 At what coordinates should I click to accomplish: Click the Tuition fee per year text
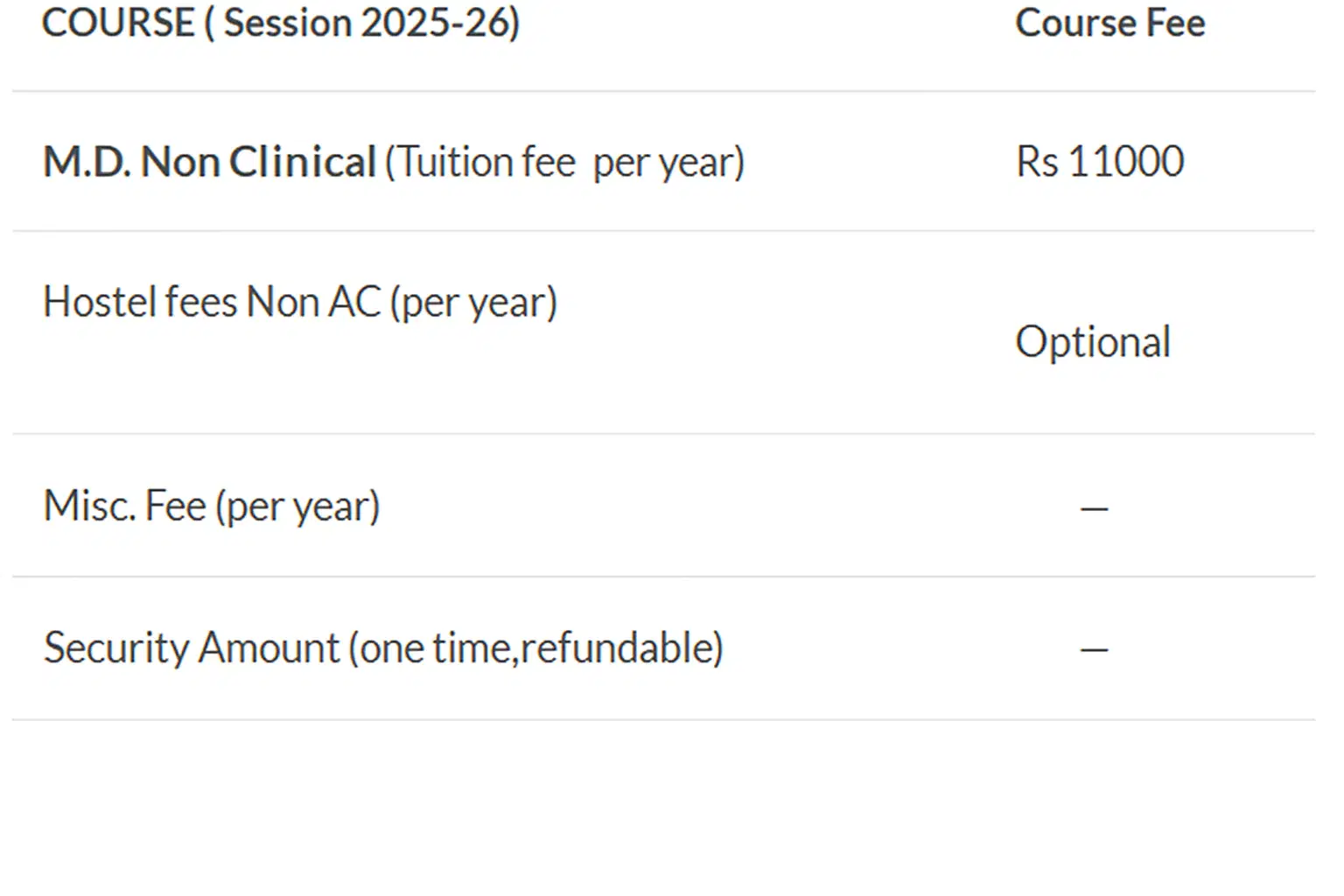point(565,163)
